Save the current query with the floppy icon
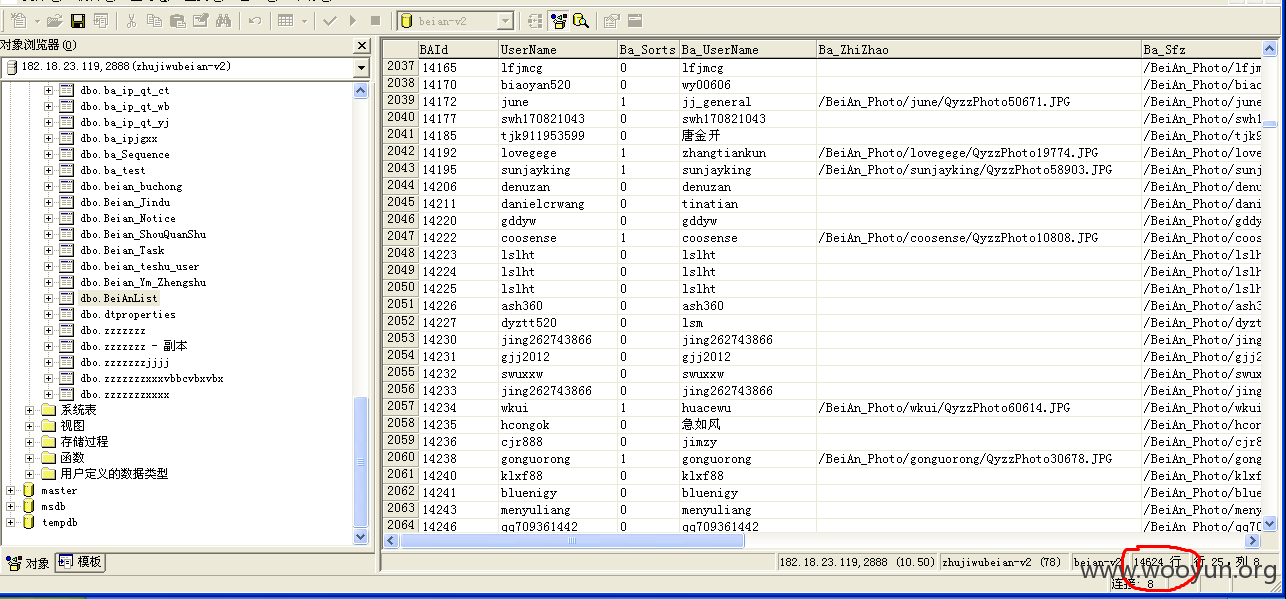 (78, 20)
